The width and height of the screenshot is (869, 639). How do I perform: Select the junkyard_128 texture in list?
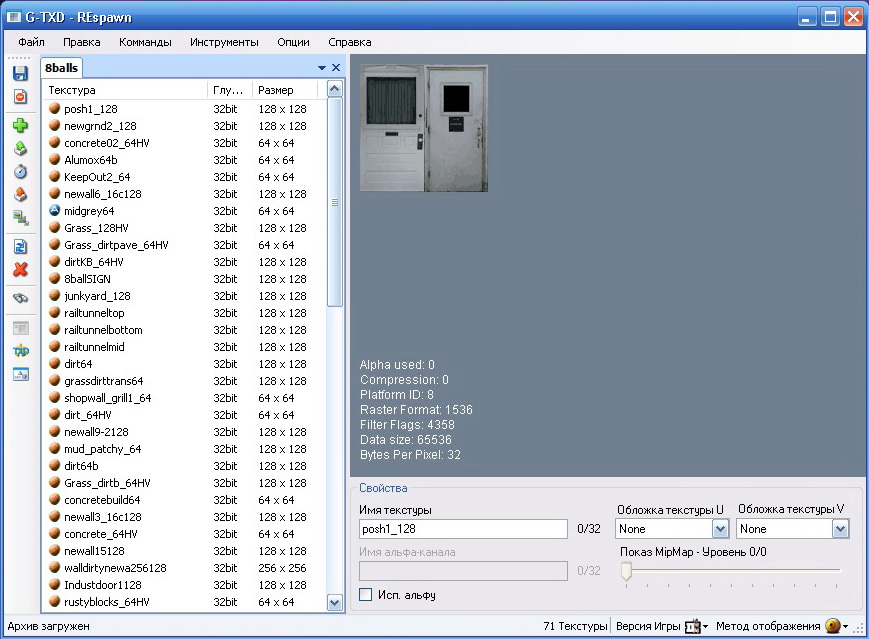[97, 296]
